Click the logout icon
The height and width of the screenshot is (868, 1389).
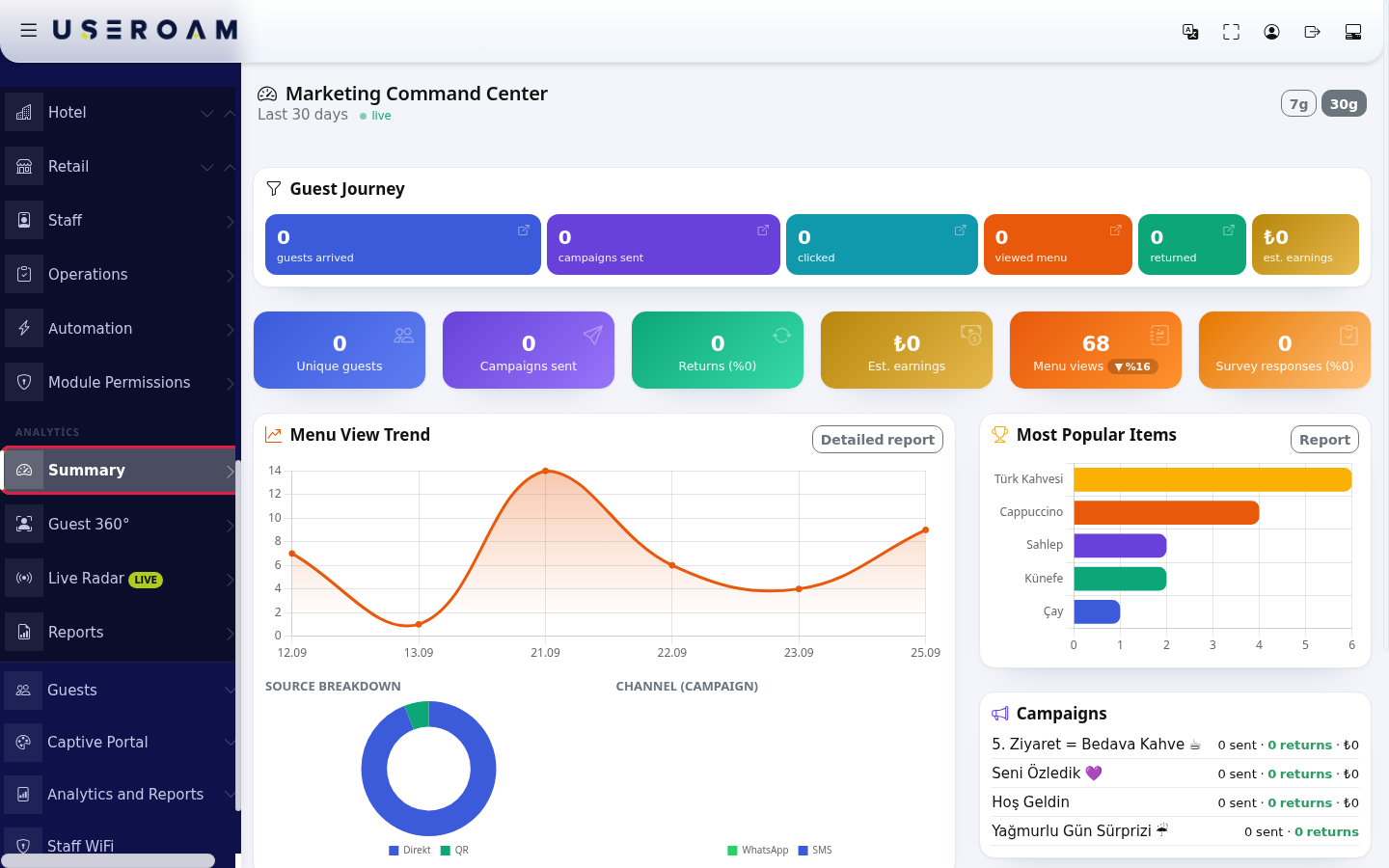click(x=1312, y=32)
